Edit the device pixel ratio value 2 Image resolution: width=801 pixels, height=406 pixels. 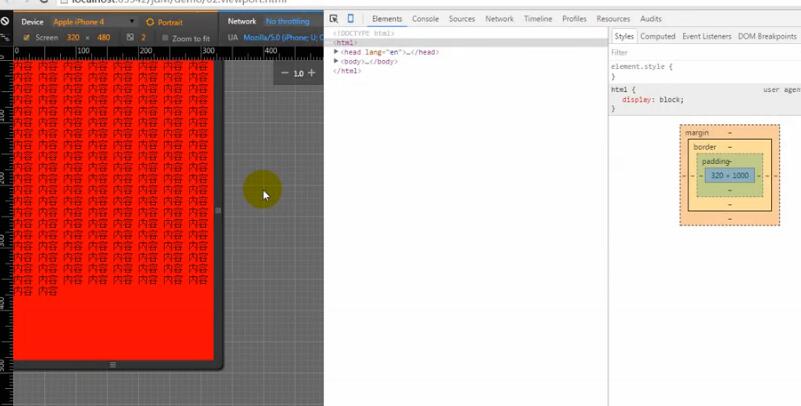point(144,38)
